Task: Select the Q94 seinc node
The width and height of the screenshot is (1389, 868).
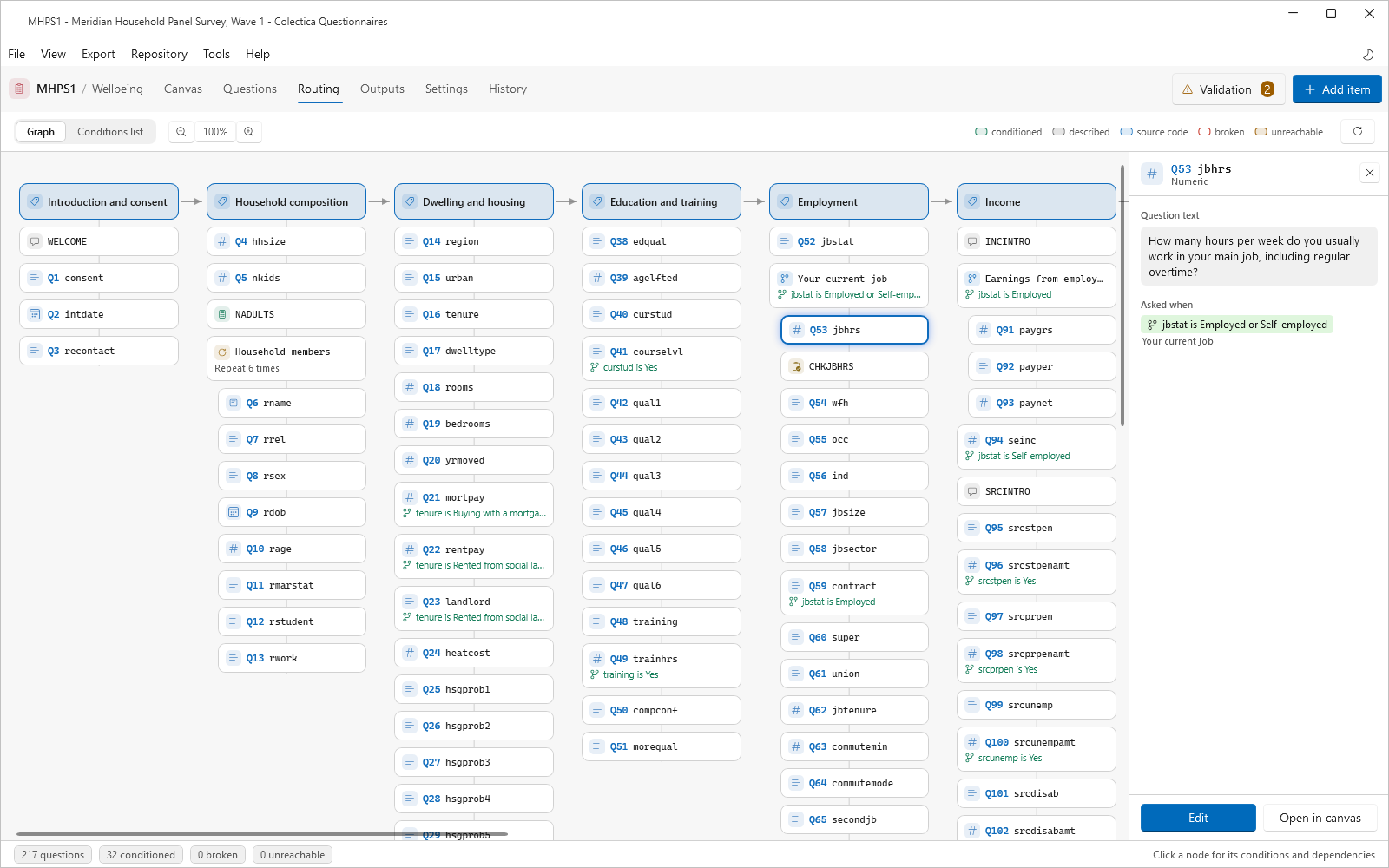Action: click(1037, 447)
